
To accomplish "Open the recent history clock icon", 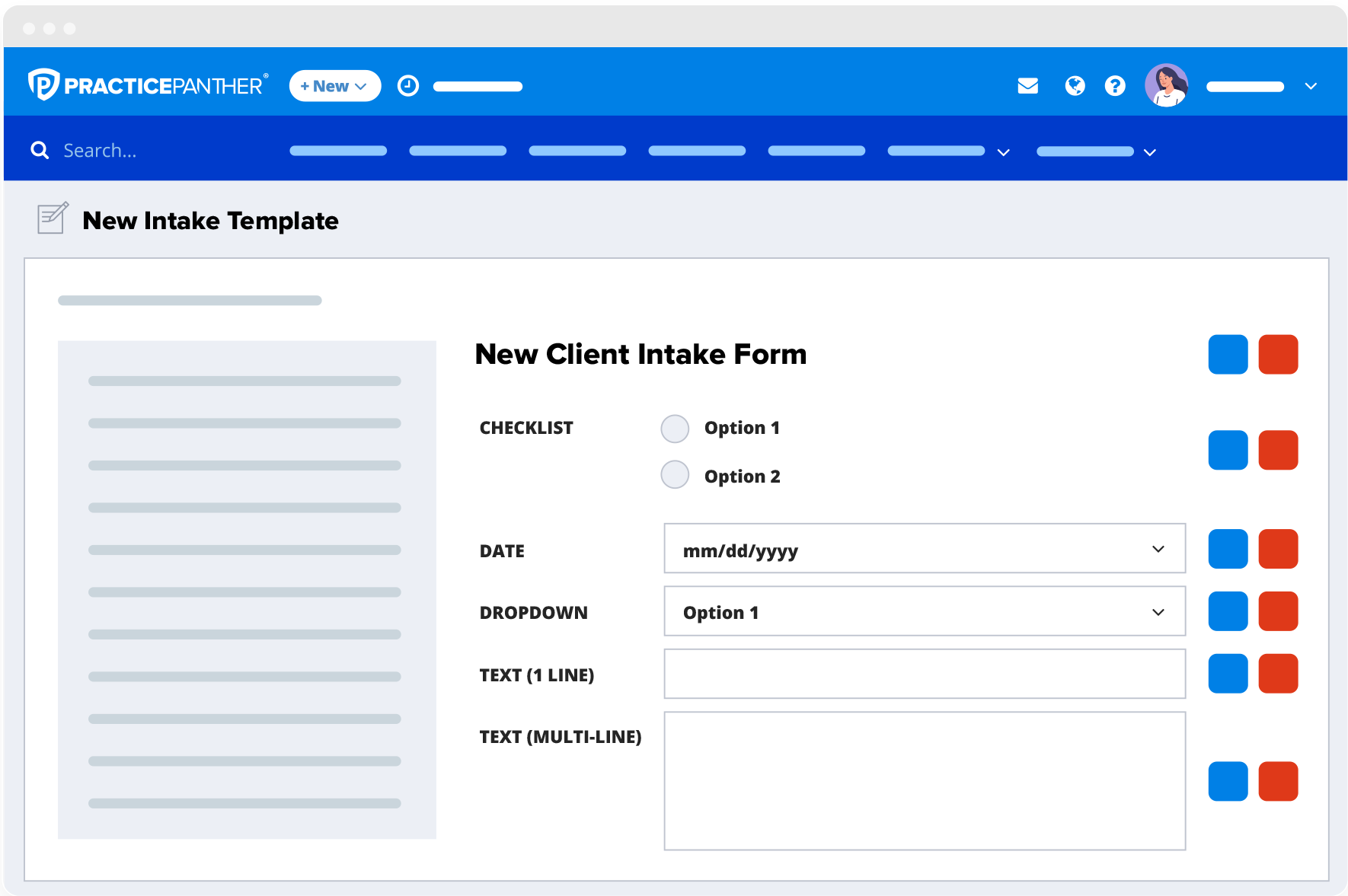I will [408, 86].
